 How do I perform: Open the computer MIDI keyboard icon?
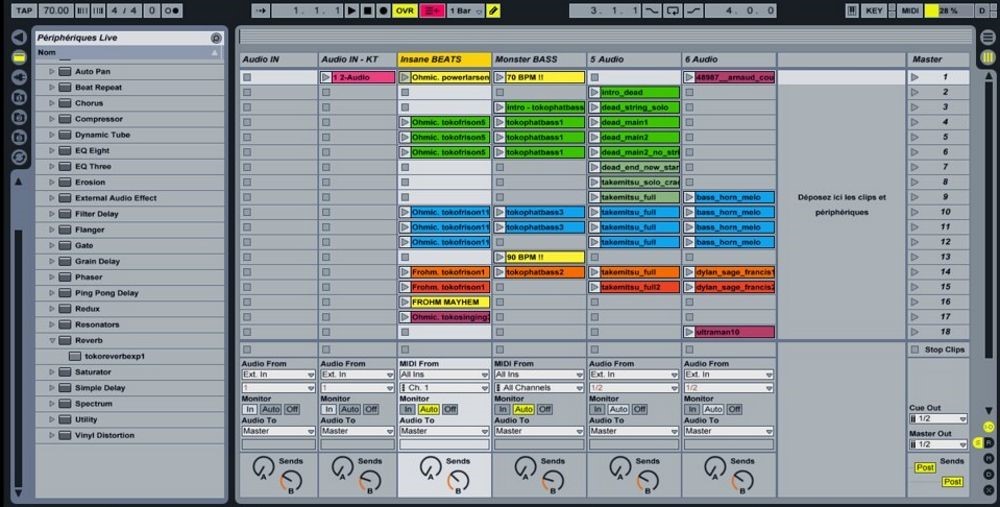(x=851, y=10)
